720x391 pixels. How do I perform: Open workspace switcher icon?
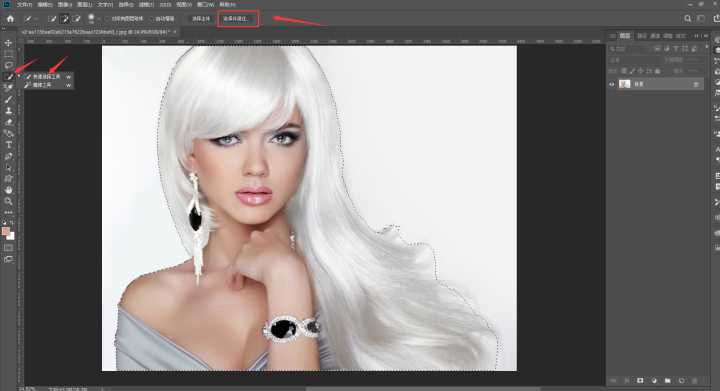(x=701, y=18)
